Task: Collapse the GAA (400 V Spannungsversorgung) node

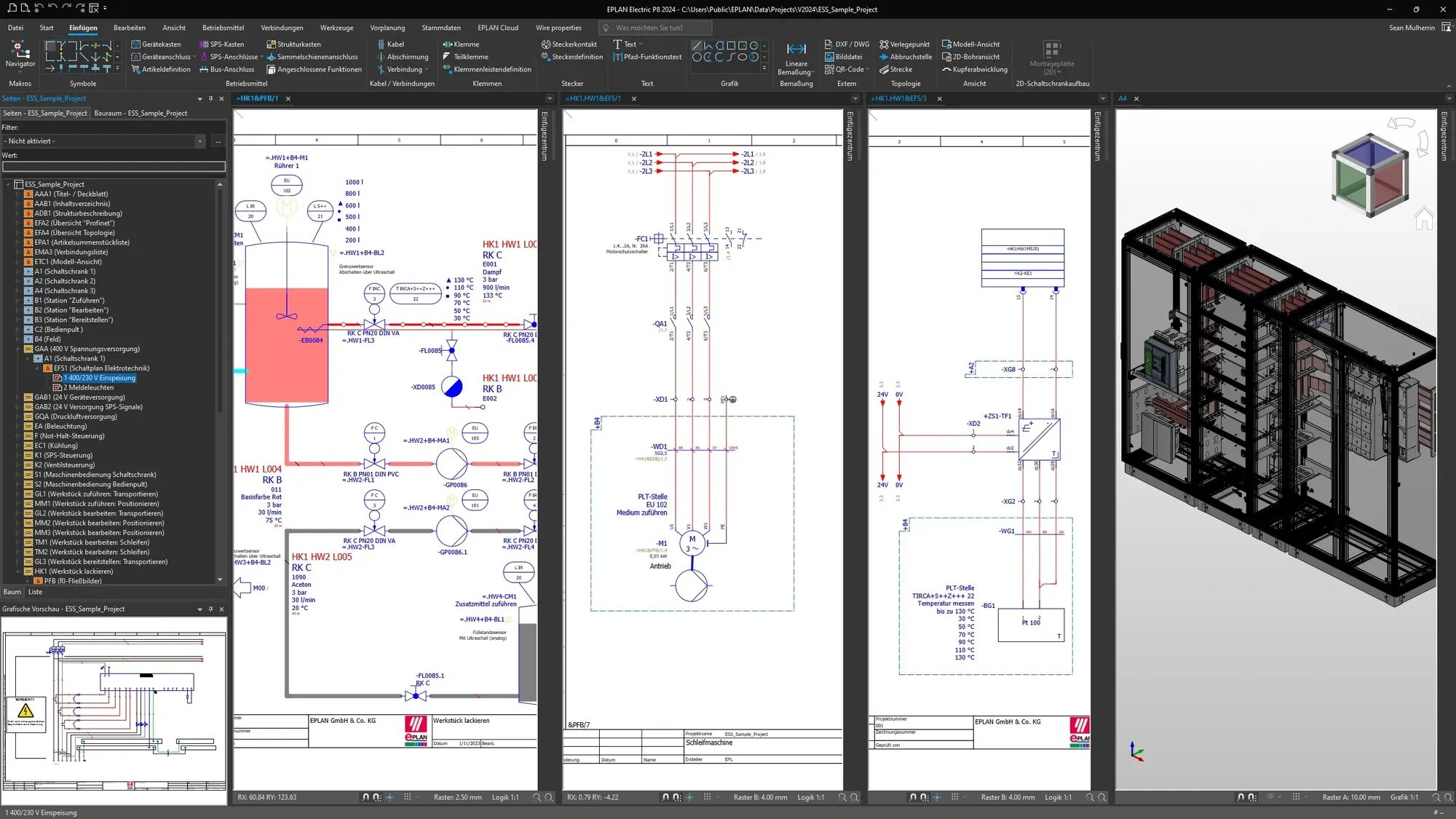Action: pos(18,349)
